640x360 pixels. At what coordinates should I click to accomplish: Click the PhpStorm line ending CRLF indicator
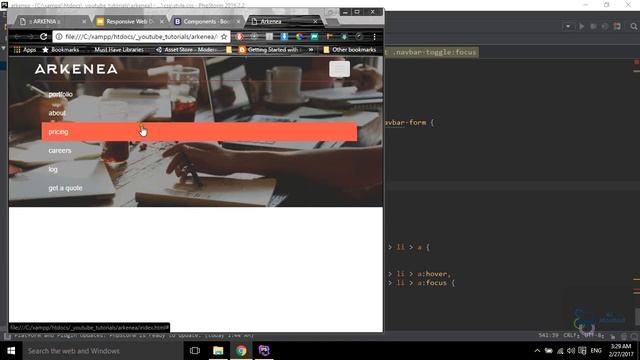(571, 336)
